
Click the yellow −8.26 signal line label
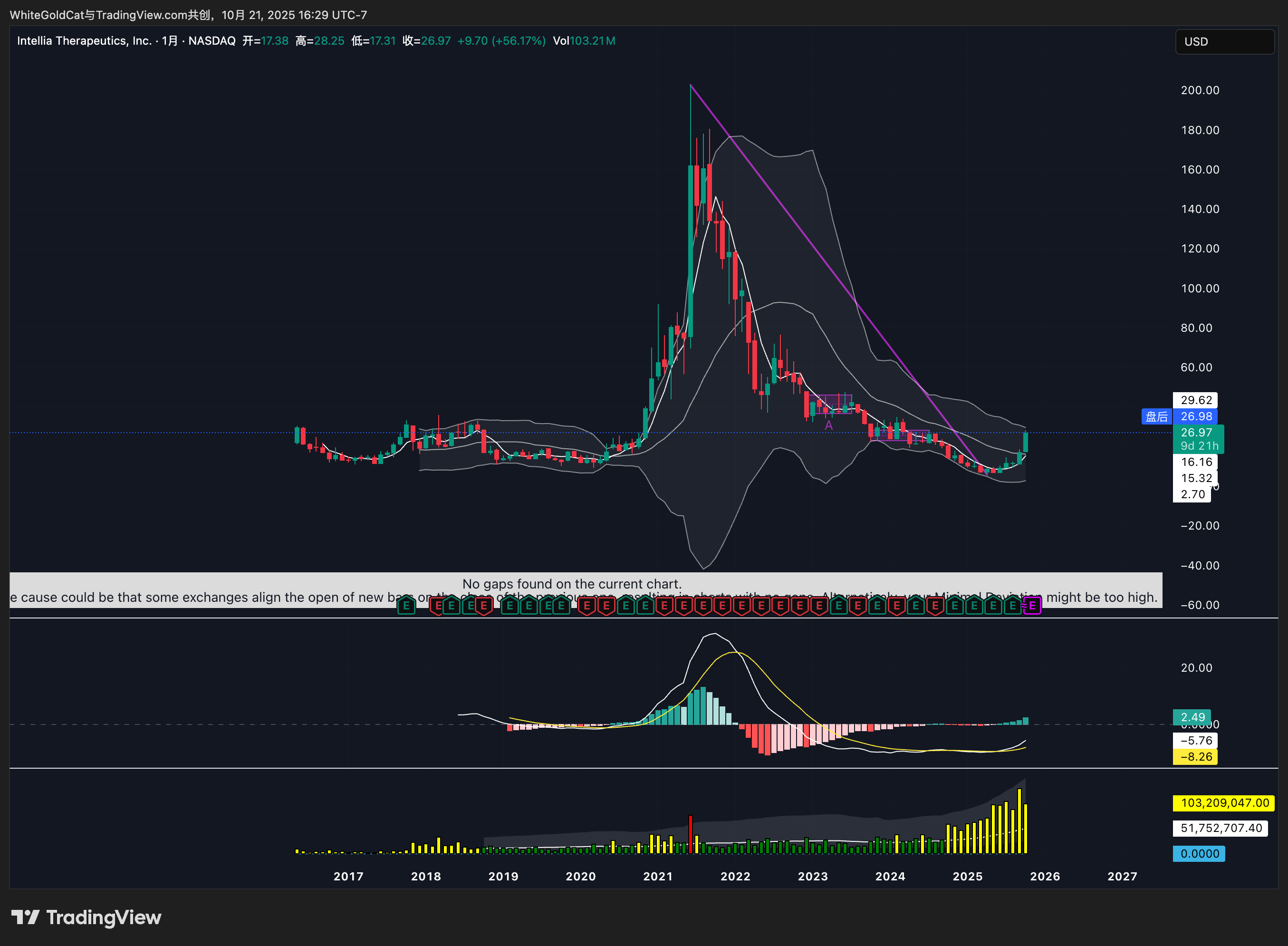tap(1196, 756)
